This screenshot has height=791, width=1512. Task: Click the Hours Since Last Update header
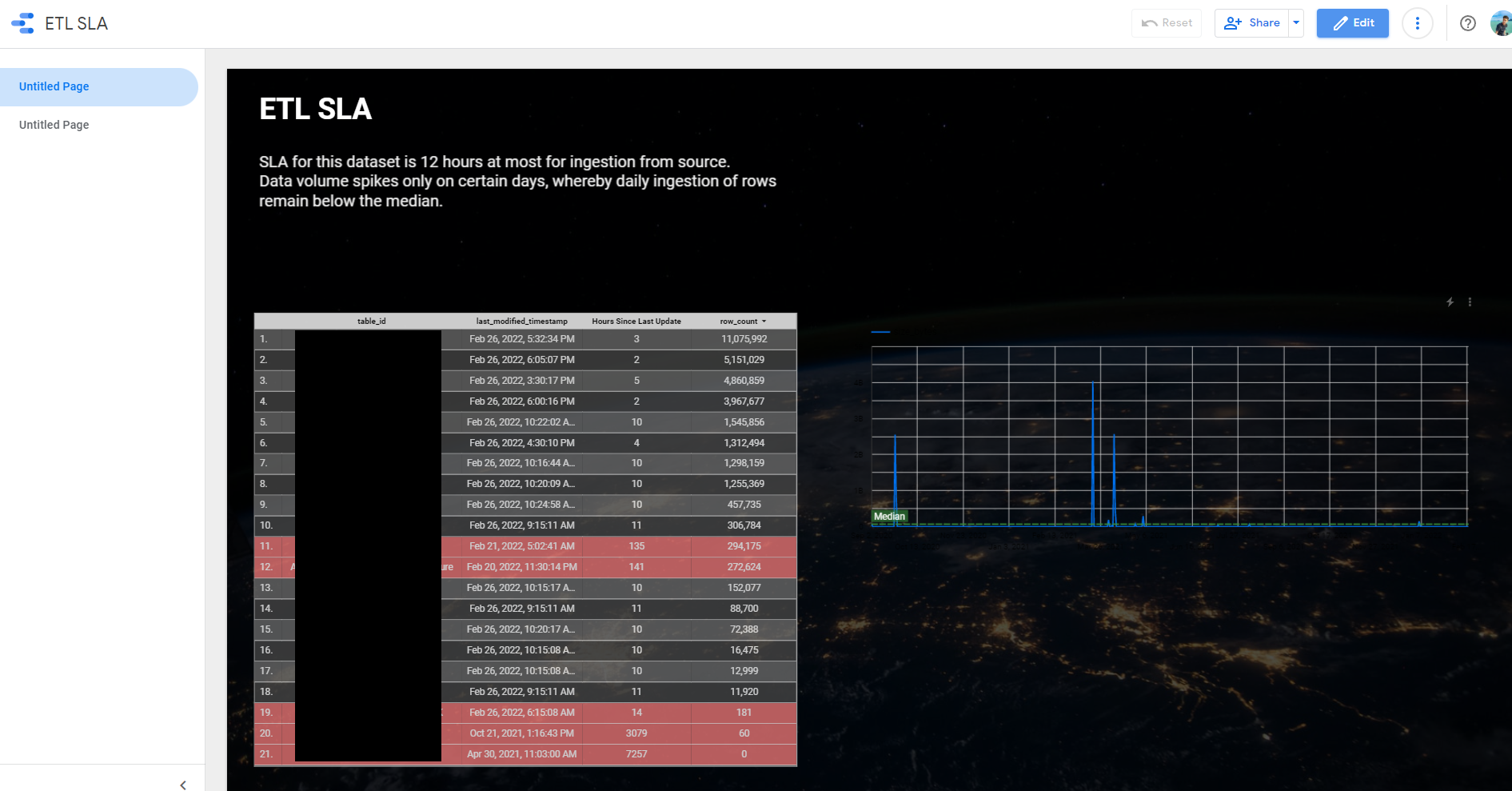coord(636,322)
